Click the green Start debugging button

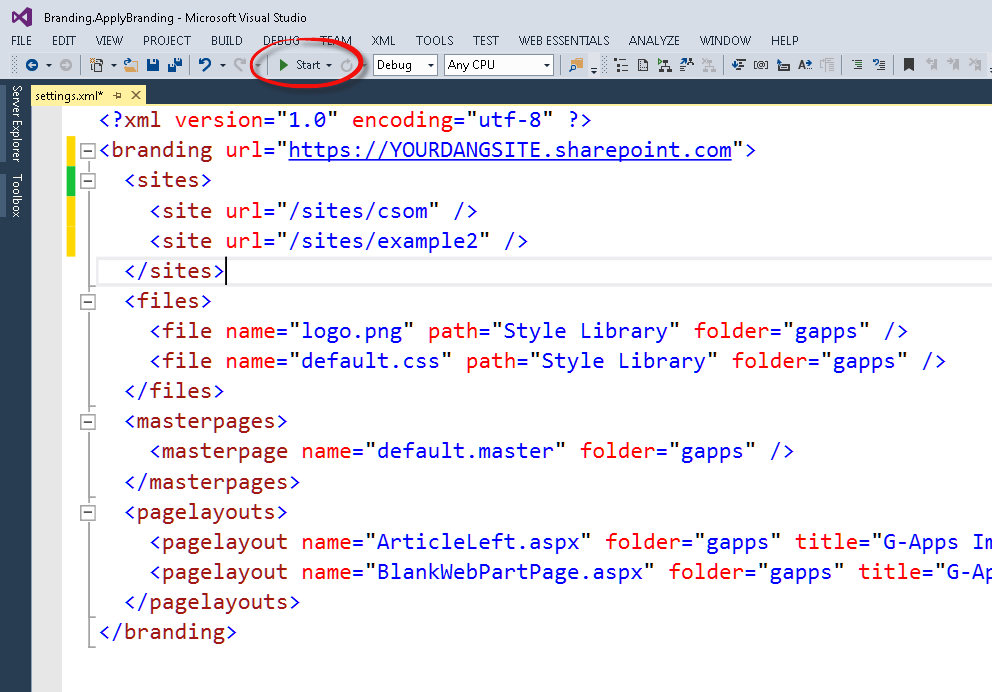tap(301, 65)
